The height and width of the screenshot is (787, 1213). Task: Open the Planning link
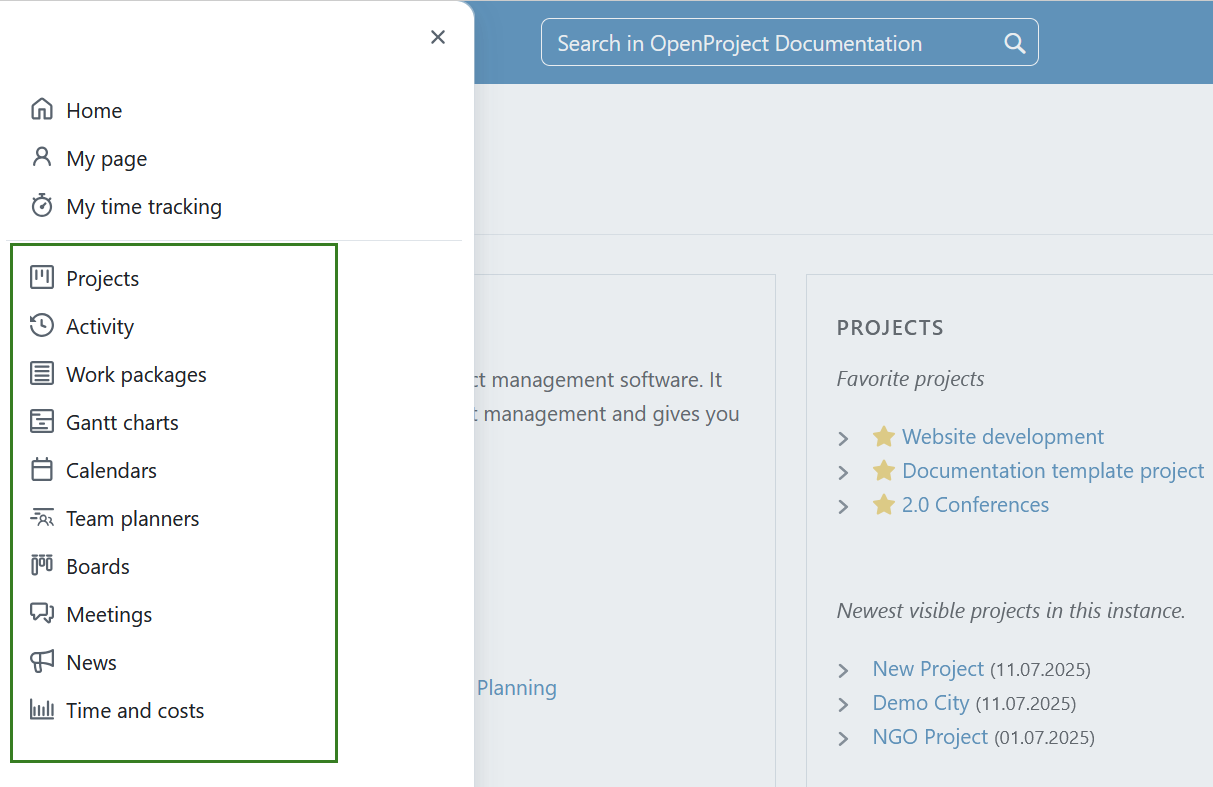tap(517, 687)
